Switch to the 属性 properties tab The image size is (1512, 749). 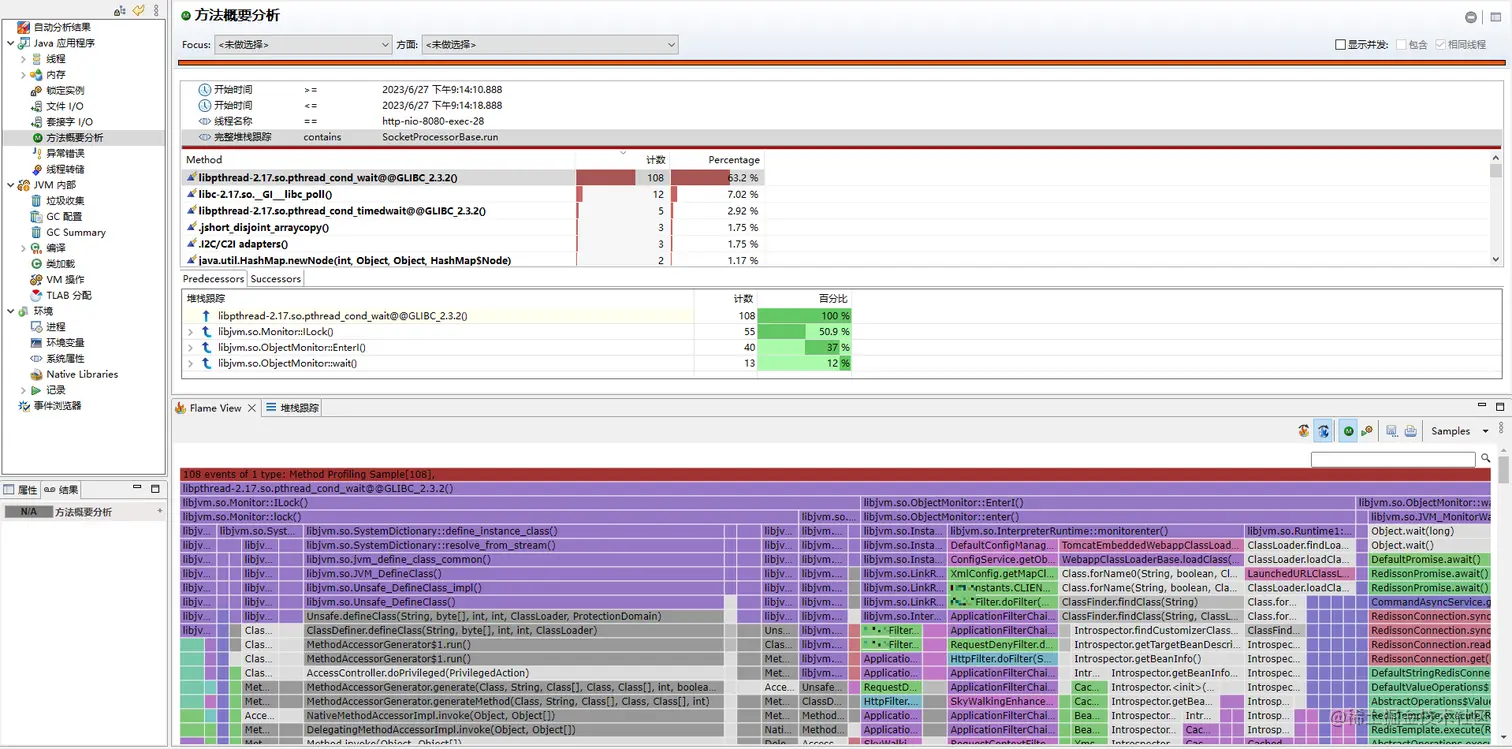pyautogui.click(x=20, y=490)
